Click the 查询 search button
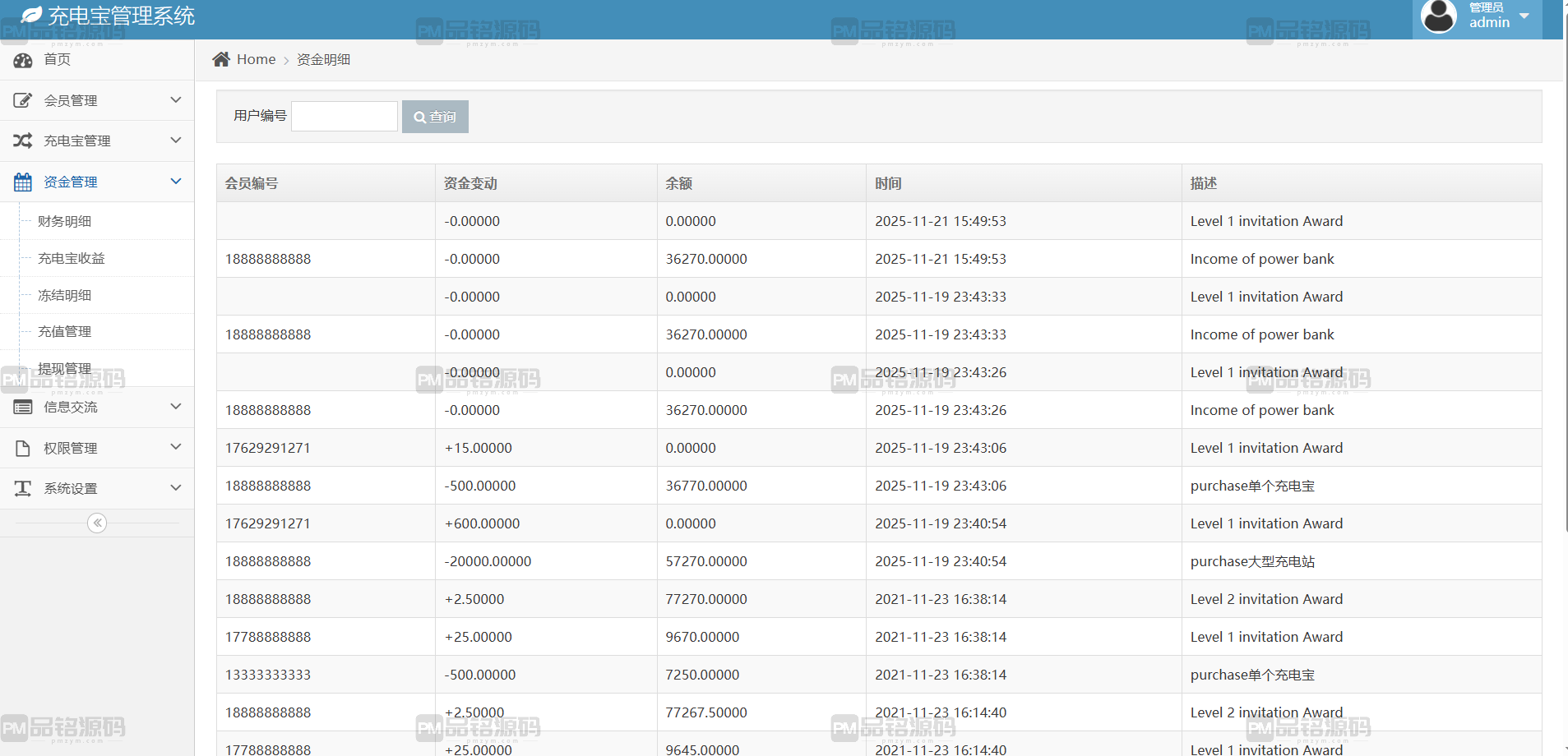 pos(435,117)
